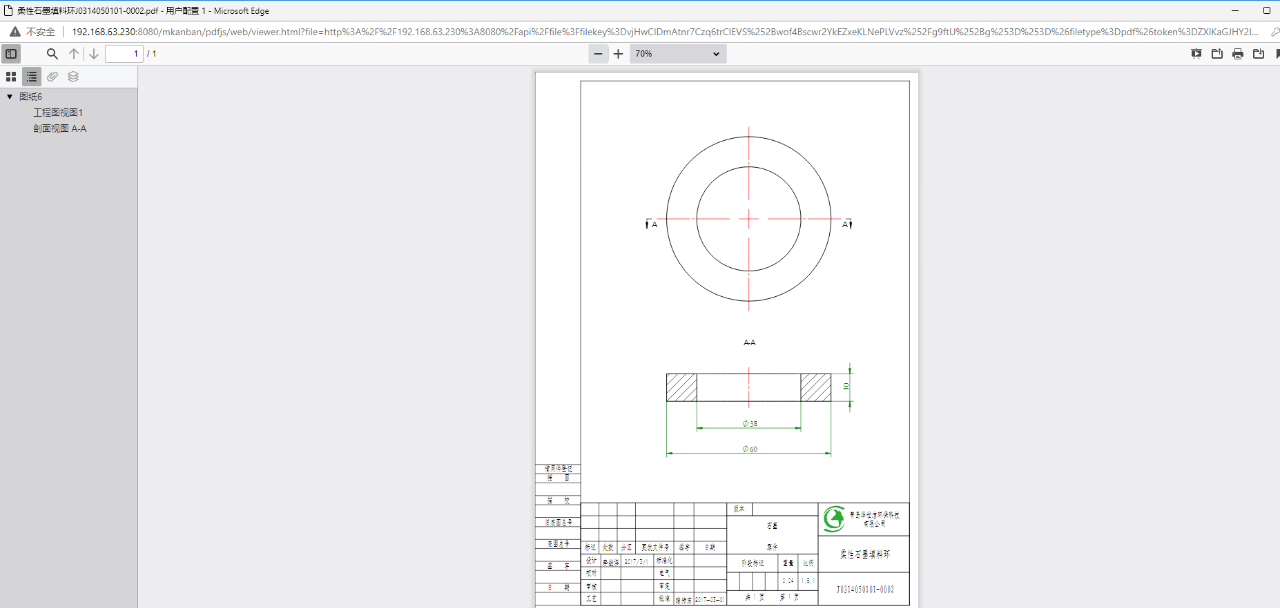This screenshot has width=1280, height=608.
Task: Open 工程图视图1 outline item
Action: tap(58, 113)
